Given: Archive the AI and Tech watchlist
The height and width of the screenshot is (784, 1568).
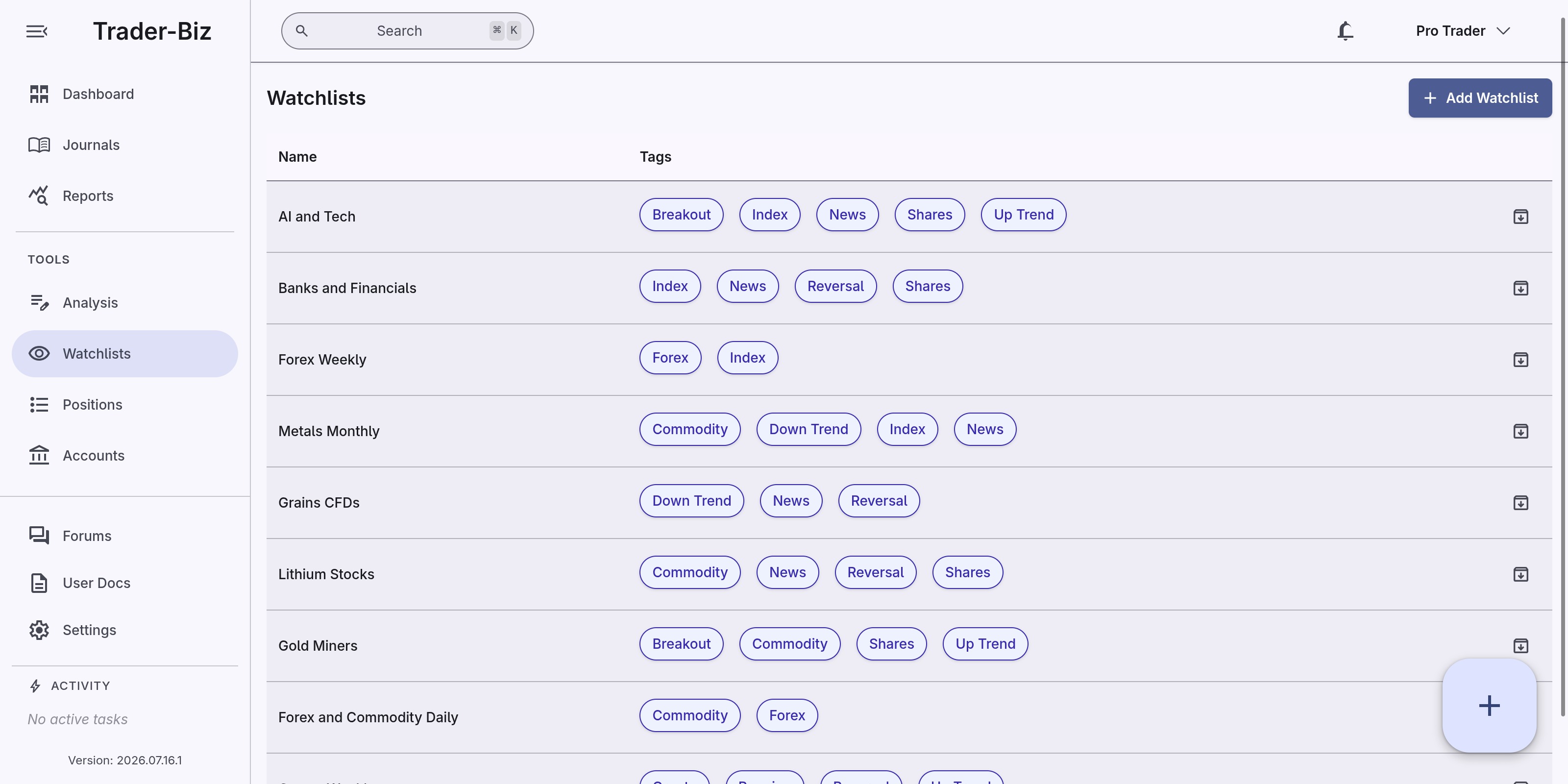Looking at the screenshot, I should pos(1520,217).
